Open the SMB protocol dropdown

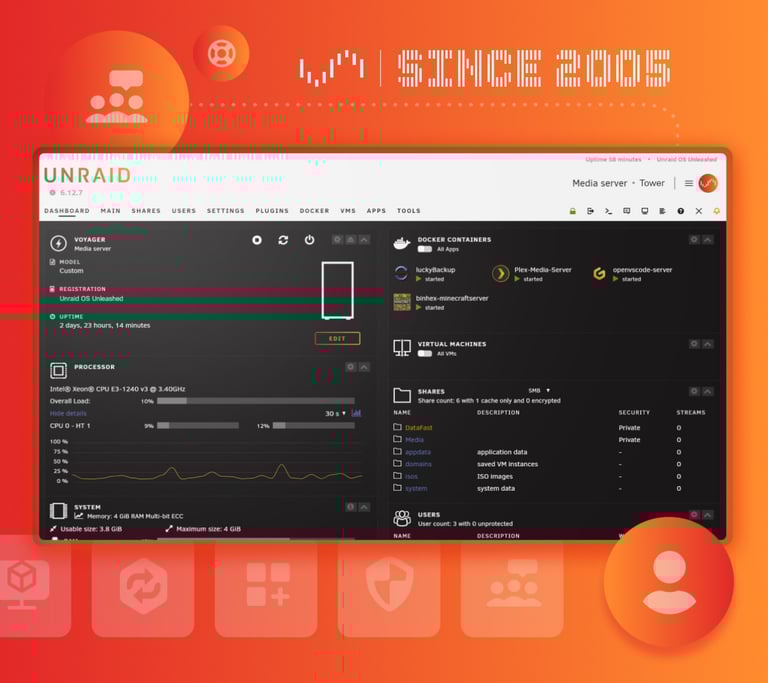coord(539,390)
